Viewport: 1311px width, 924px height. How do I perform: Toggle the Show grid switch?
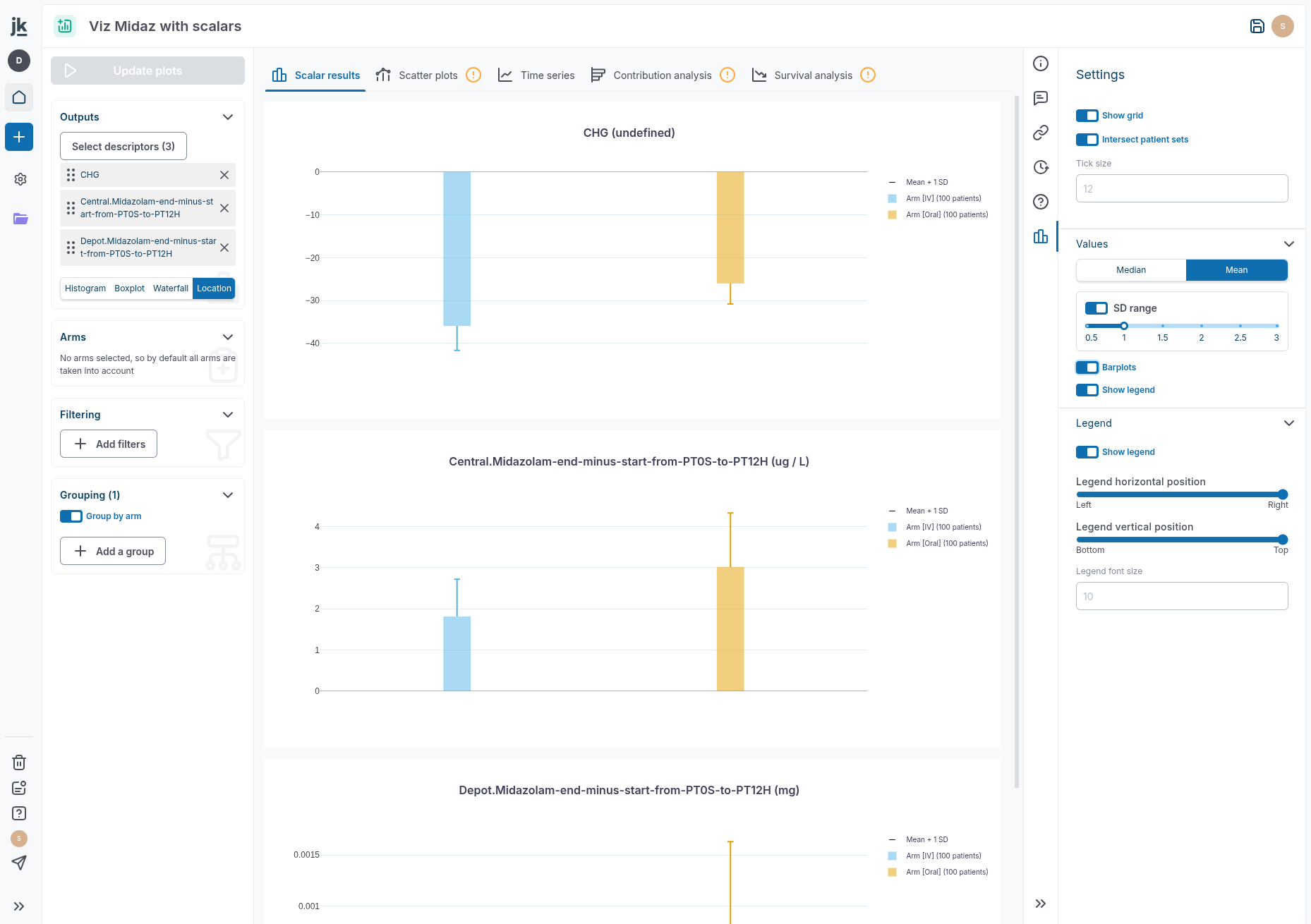pyautogui.click(x=1087, y=116)
